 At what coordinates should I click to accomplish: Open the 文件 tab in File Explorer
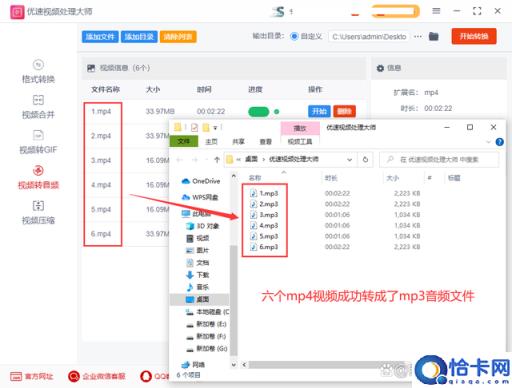pyautogui.click(x=184, y=141)
